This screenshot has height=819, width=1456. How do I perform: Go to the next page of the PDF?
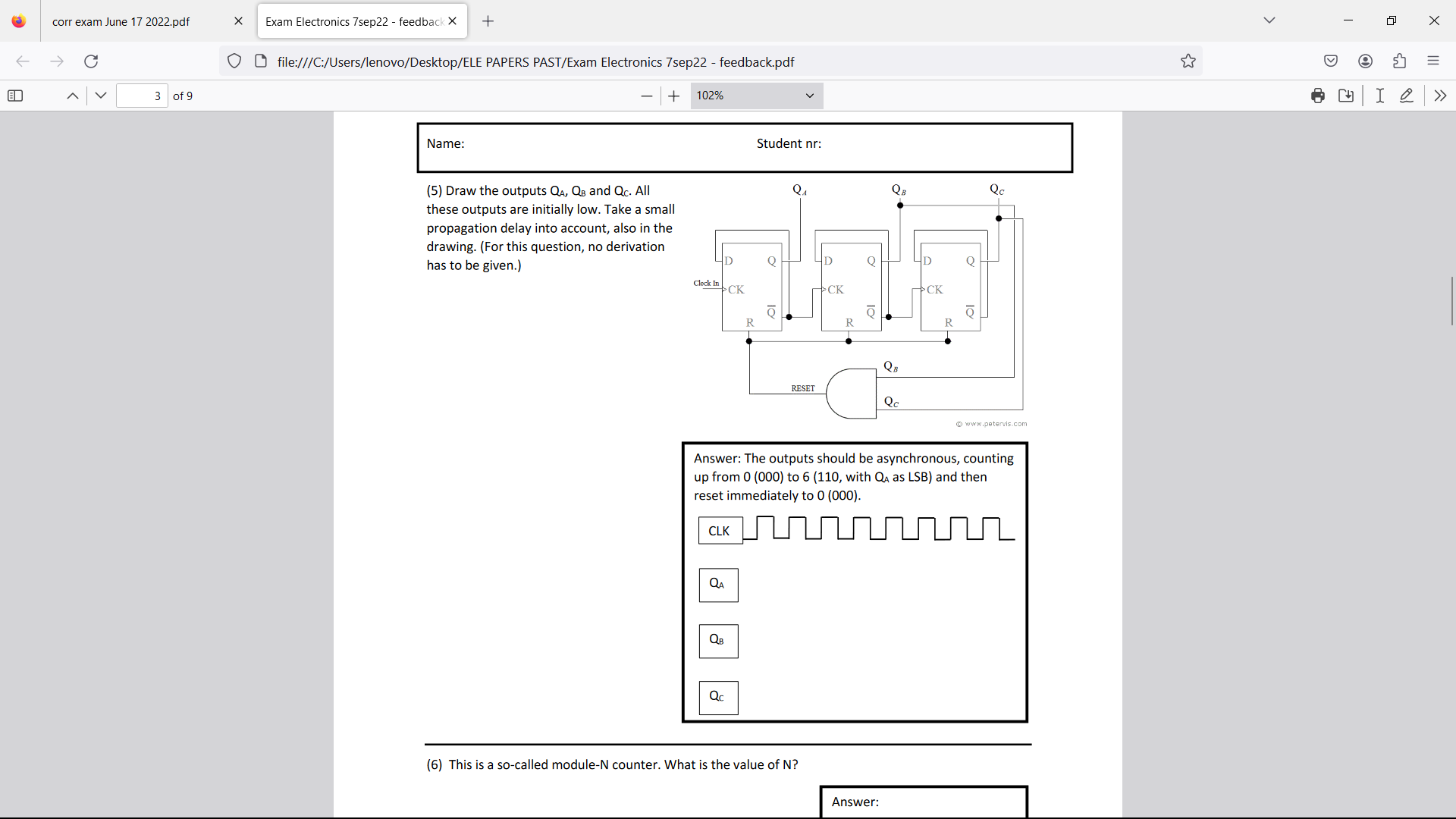[101, 96]
